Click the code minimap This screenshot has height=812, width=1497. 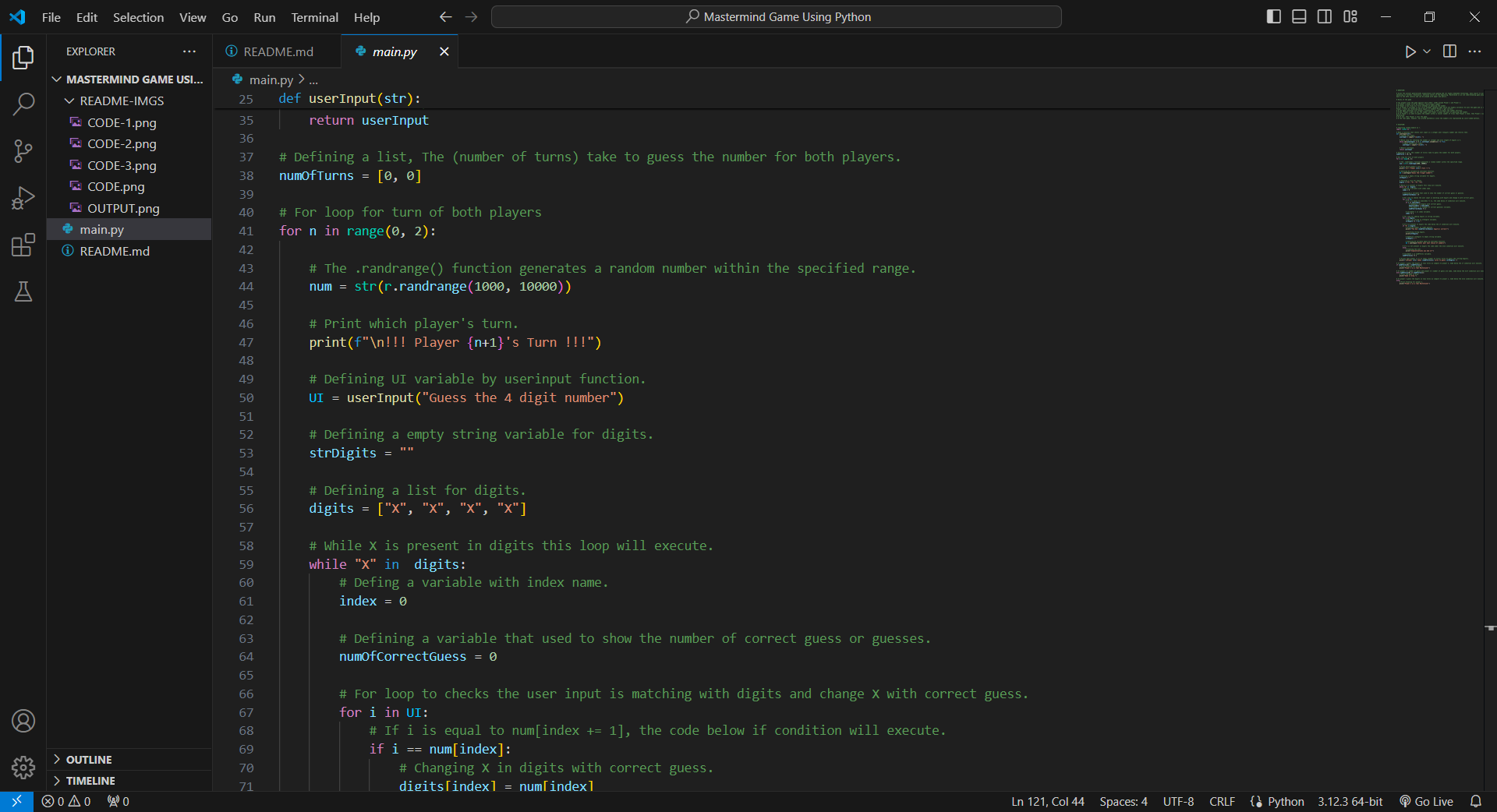[1439, 187]
